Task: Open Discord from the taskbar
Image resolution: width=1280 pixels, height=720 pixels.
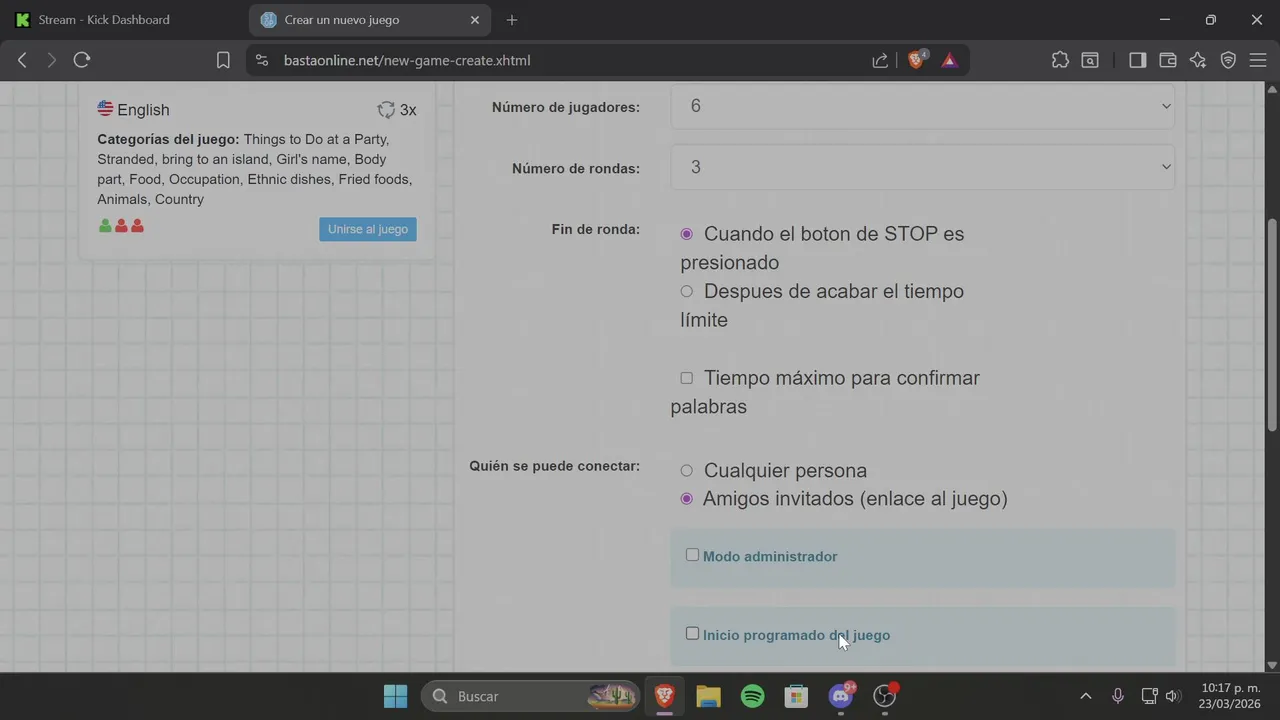Action: (841, 695)
